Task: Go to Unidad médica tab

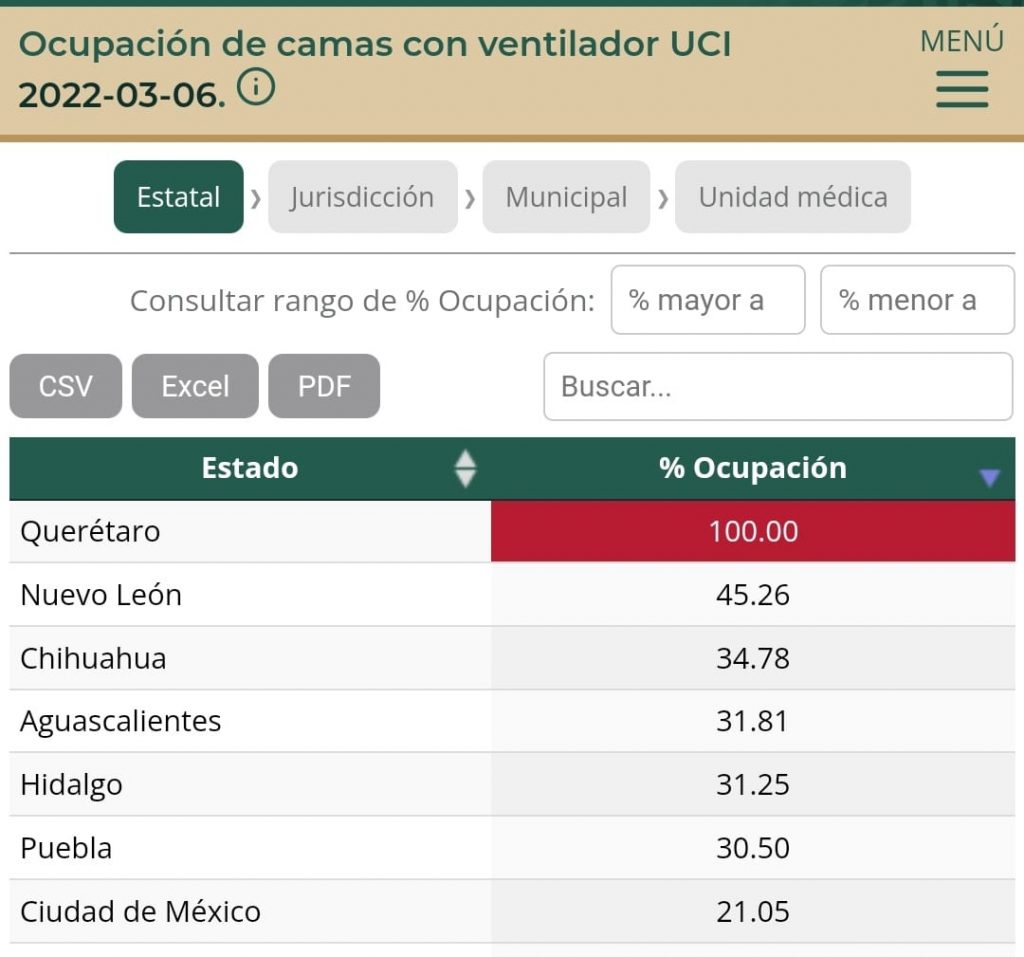Action: (792, 197)
